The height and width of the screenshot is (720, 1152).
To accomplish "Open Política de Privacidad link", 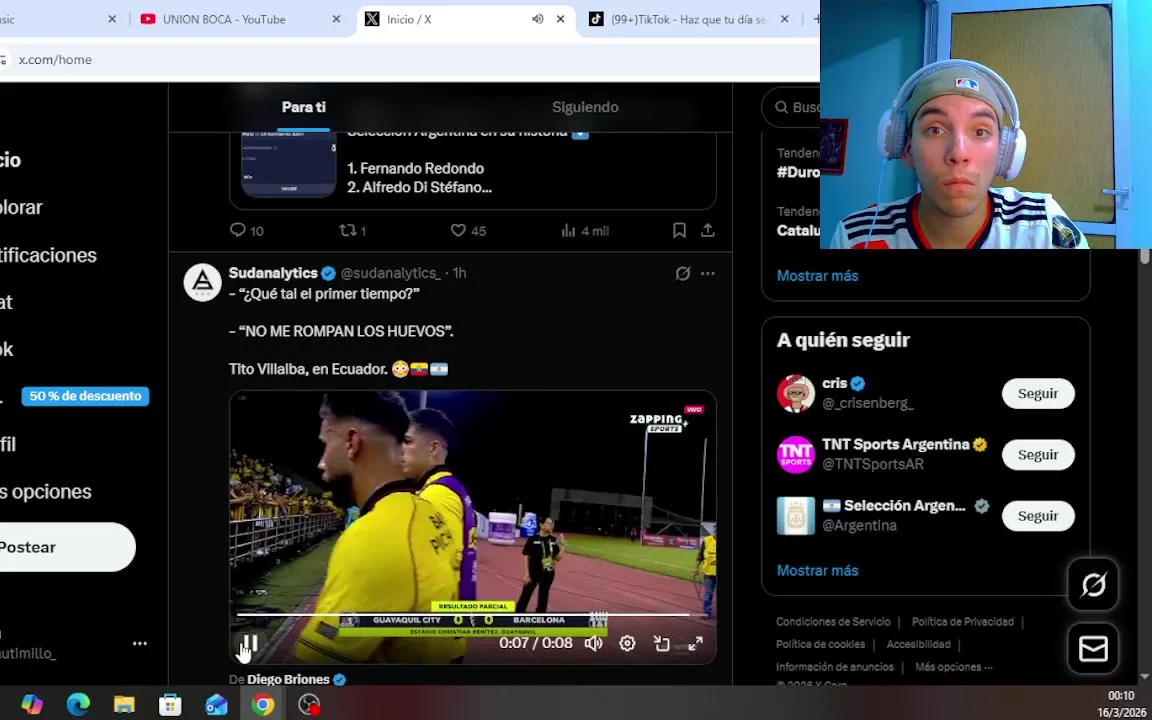I will (x=962, y=622).
